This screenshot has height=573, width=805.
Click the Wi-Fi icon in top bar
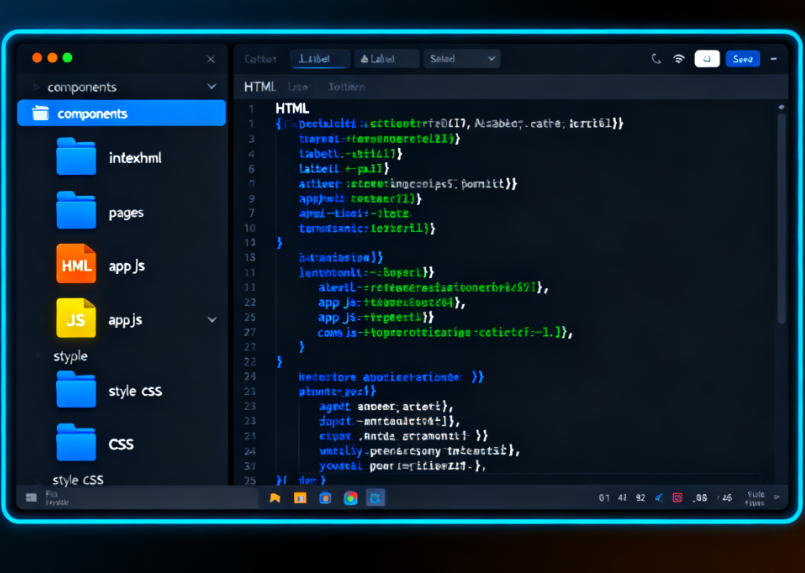tap(679, 59)
